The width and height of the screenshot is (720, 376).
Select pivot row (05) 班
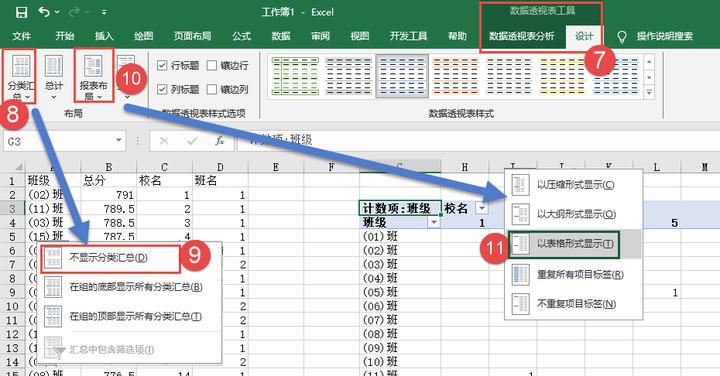point(400,292)
